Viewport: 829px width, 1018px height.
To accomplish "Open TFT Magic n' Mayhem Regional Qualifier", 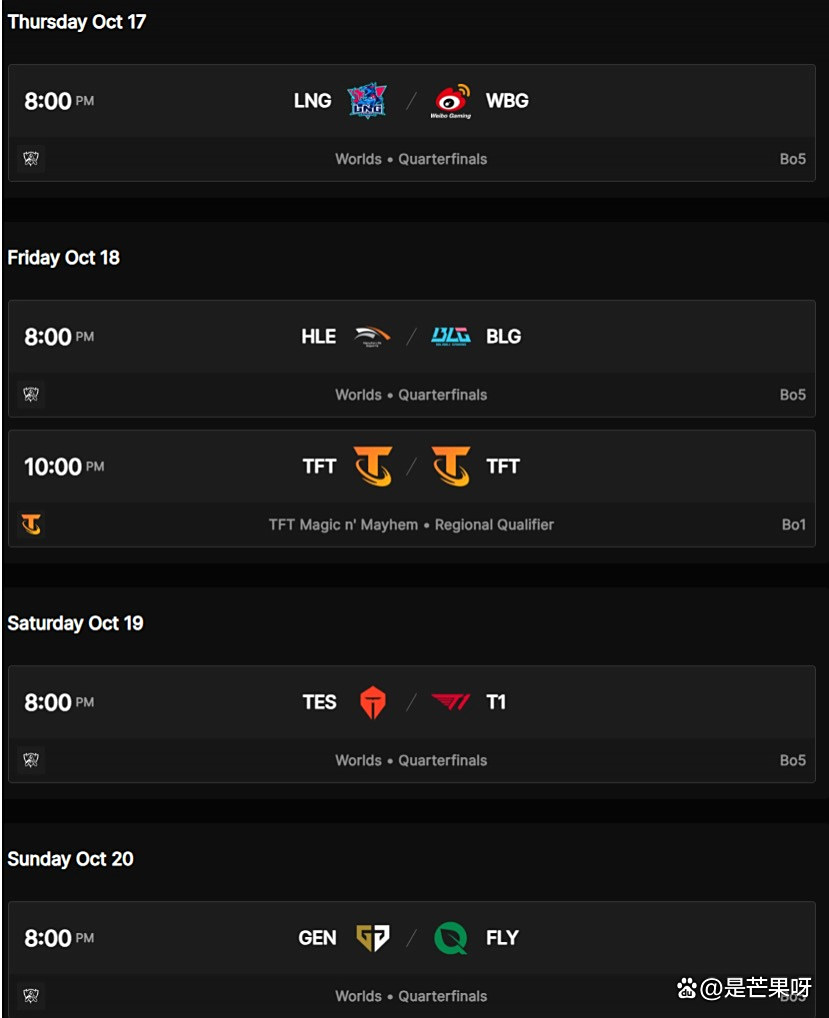I will [x=411, y=524].
